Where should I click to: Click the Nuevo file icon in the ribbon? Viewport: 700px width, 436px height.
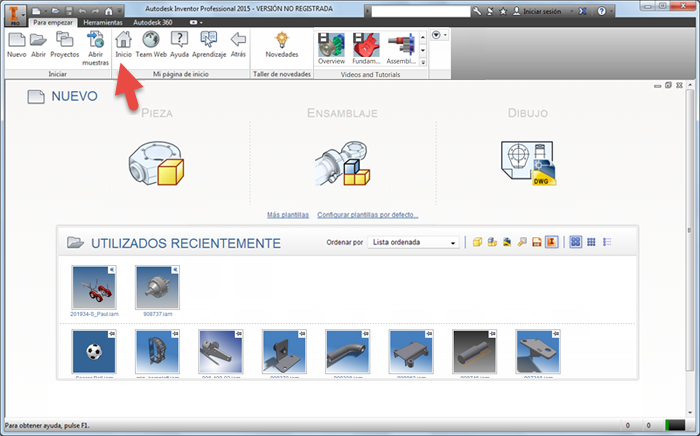pos(17,45)
